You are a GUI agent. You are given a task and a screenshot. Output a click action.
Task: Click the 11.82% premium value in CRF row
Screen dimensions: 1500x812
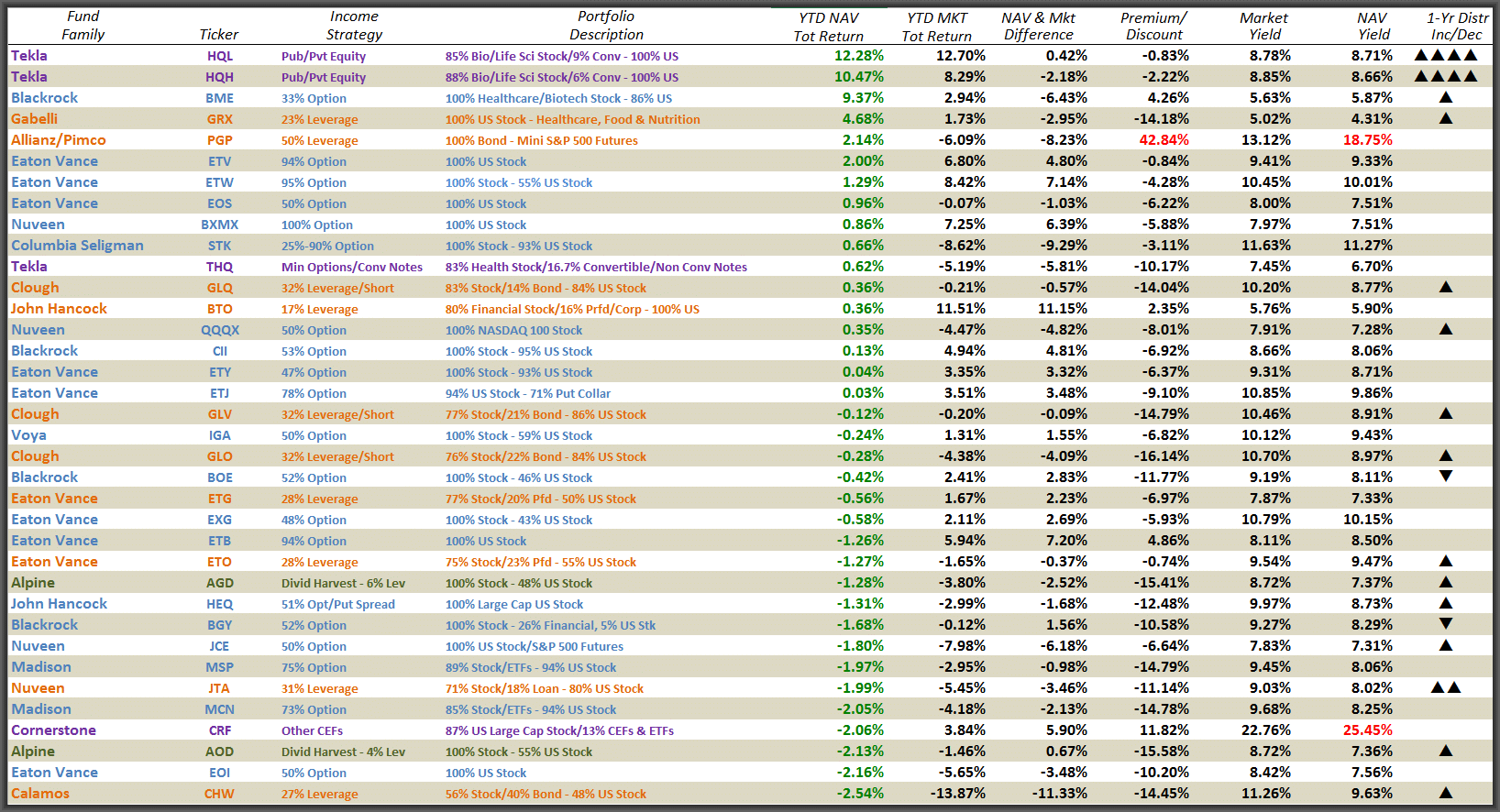[x=1164, y=730]
